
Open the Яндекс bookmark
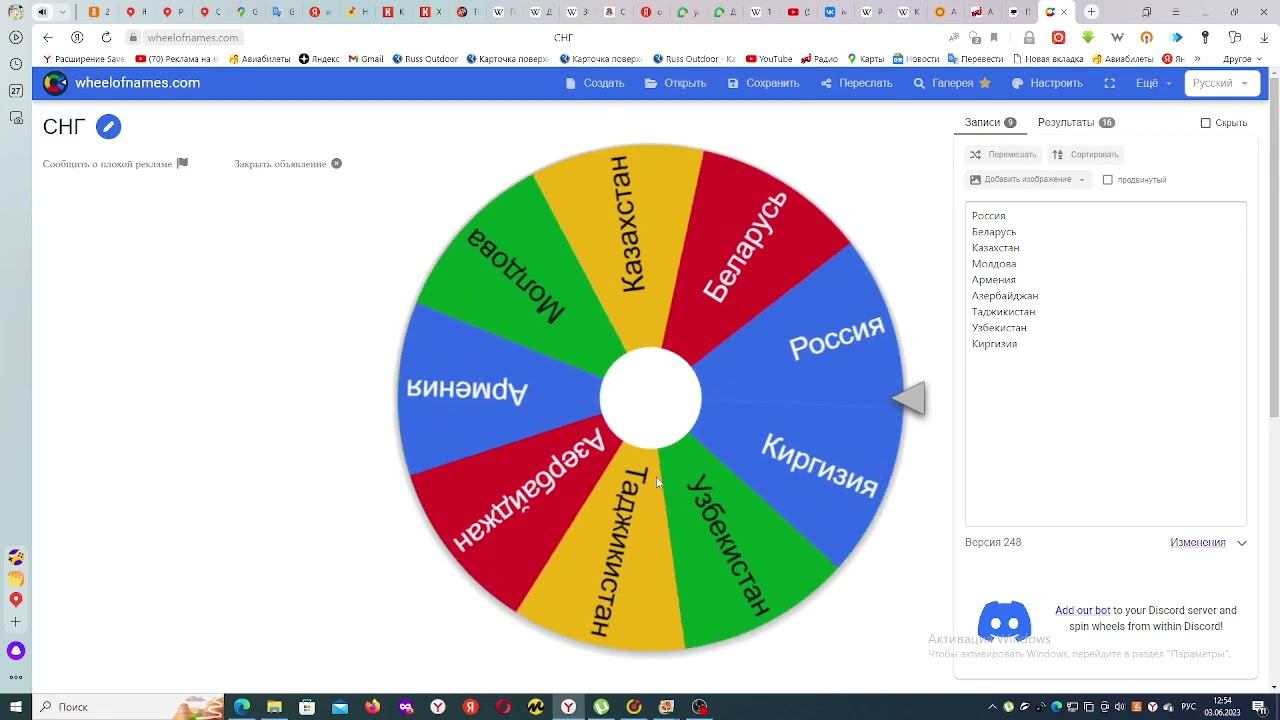(x=319, y=59)
